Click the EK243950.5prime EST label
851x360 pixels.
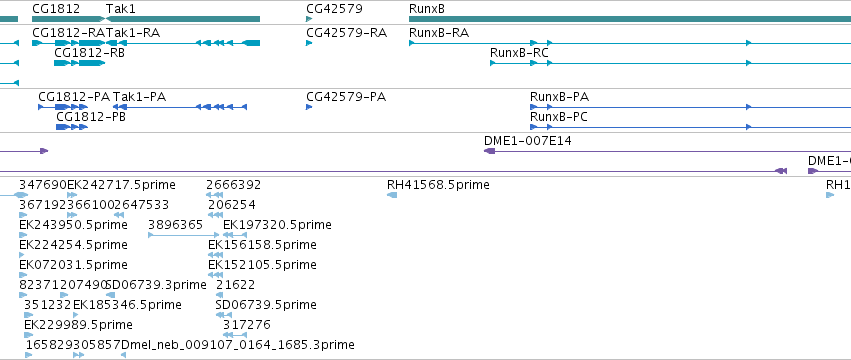tap(73, 225)
